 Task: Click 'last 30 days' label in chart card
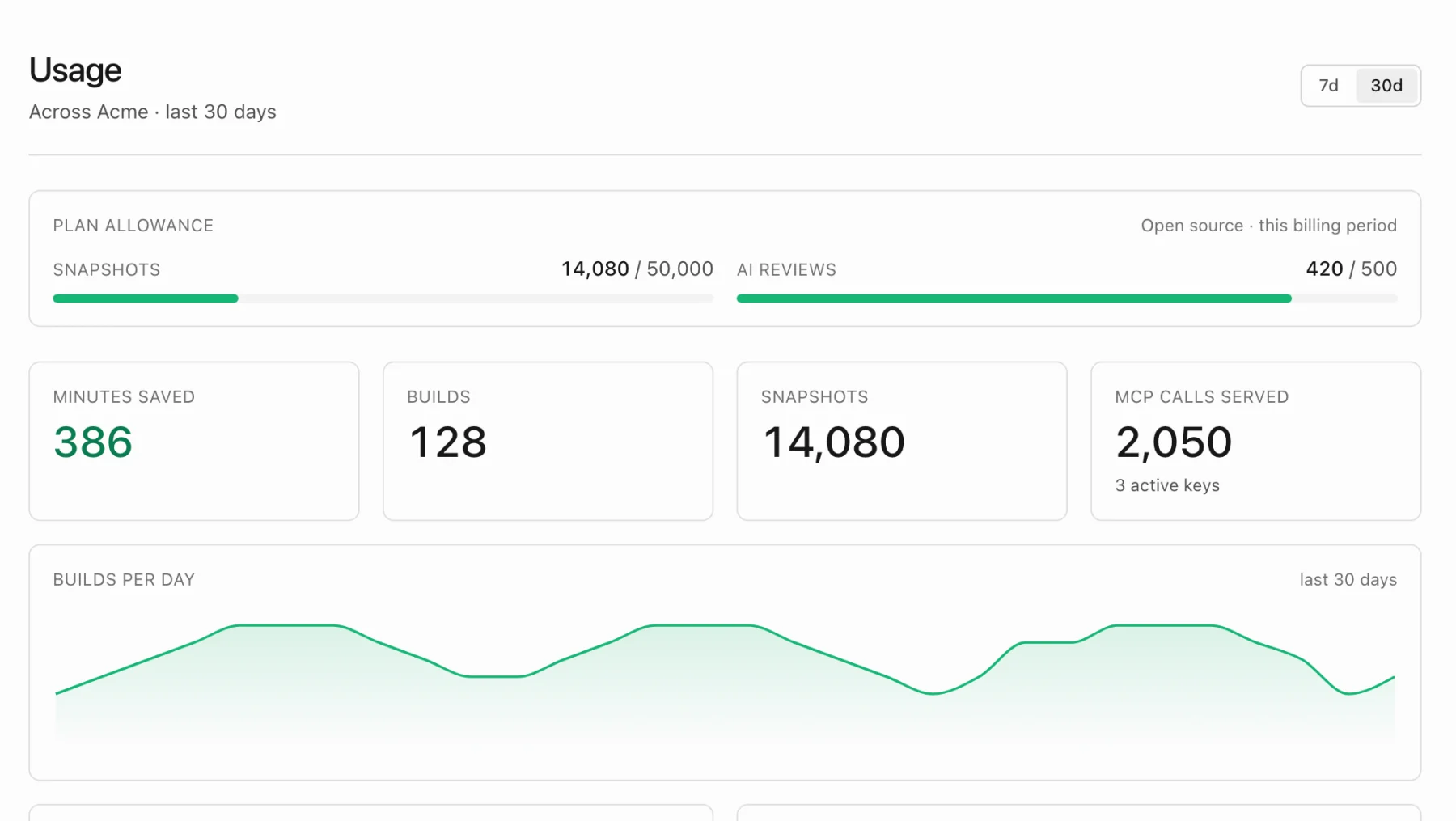[1348, 580]
